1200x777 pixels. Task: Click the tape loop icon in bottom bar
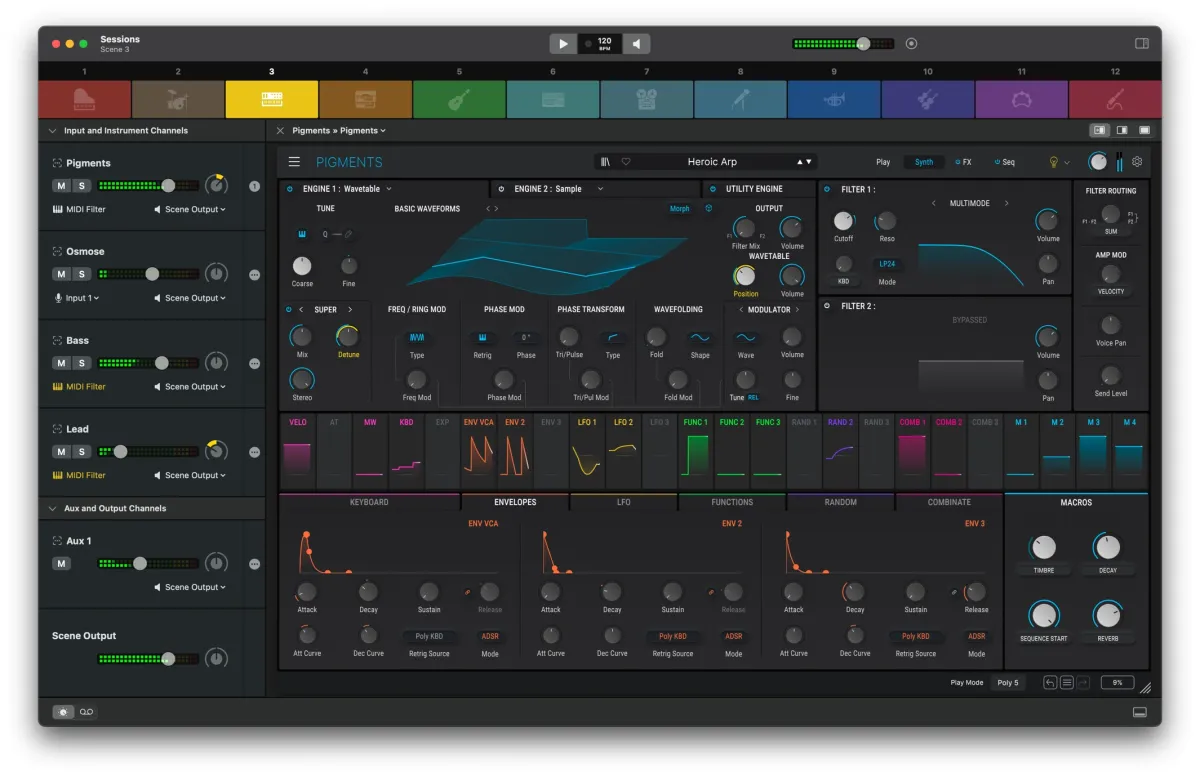pos(87,712)
